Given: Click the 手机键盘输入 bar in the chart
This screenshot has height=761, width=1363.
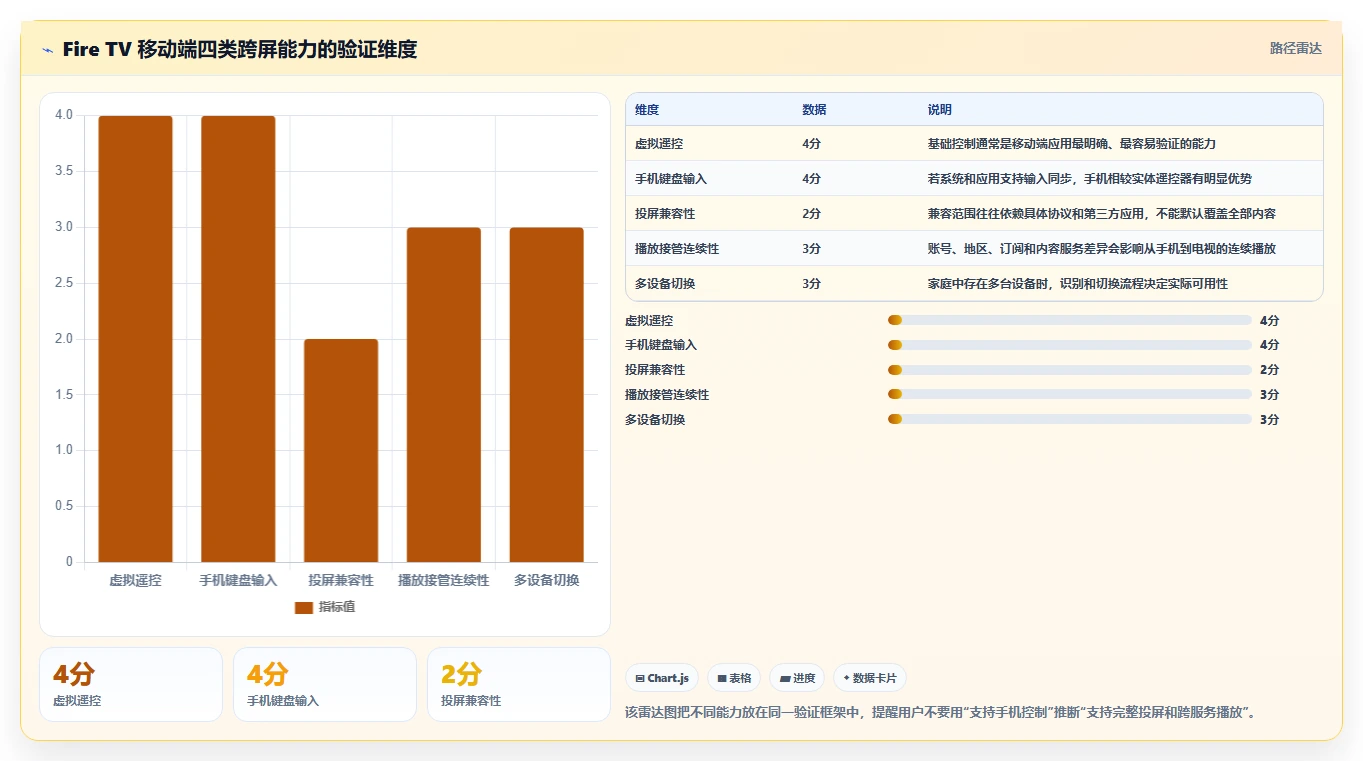Looking at the screenshot, I should coord(238,339).
